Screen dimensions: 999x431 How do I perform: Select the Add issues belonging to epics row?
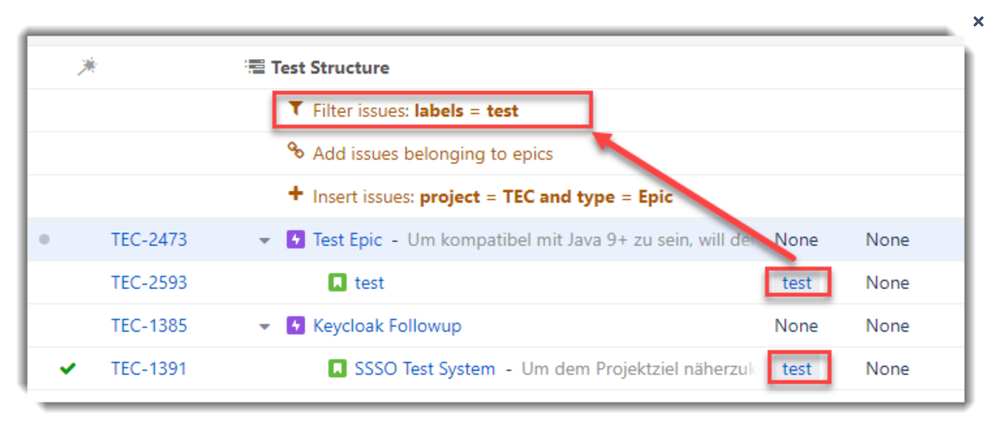click(432, 154)
